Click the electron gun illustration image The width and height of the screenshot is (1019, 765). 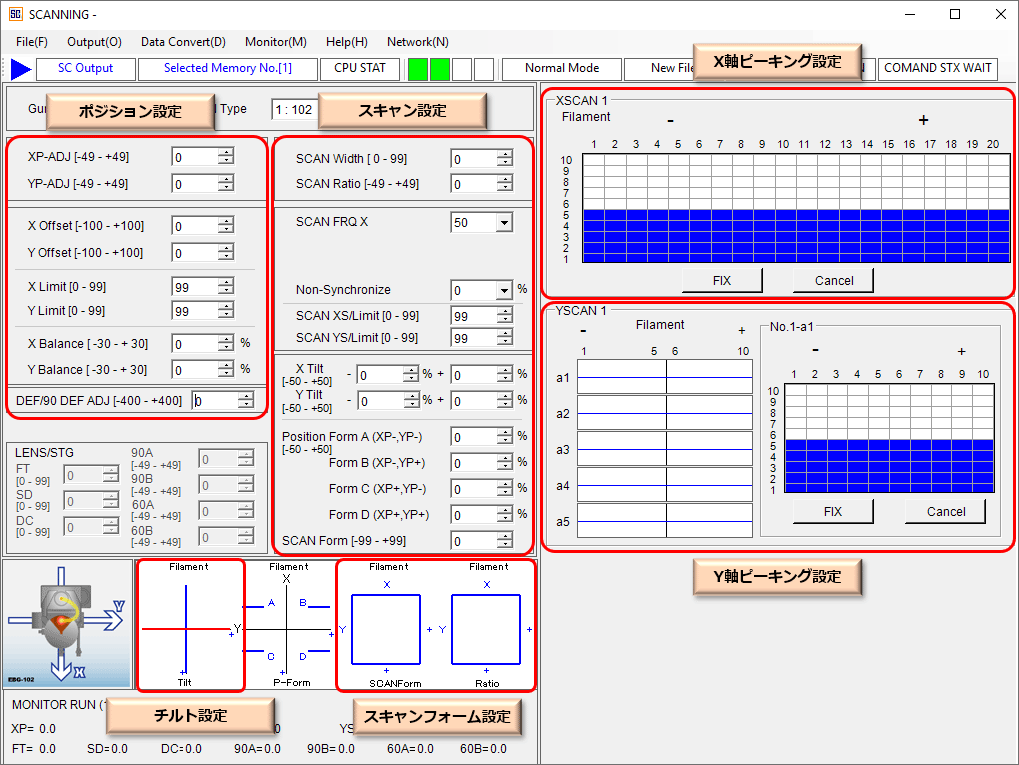point(67,624)
